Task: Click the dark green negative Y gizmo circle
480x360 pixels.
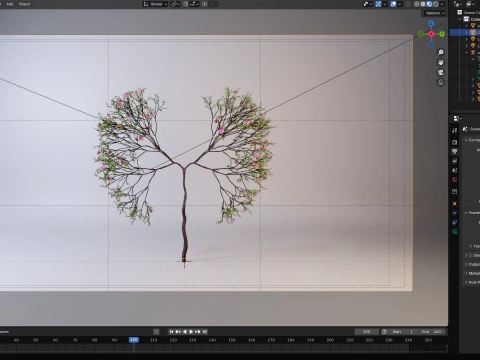Action: click(421, 34)
